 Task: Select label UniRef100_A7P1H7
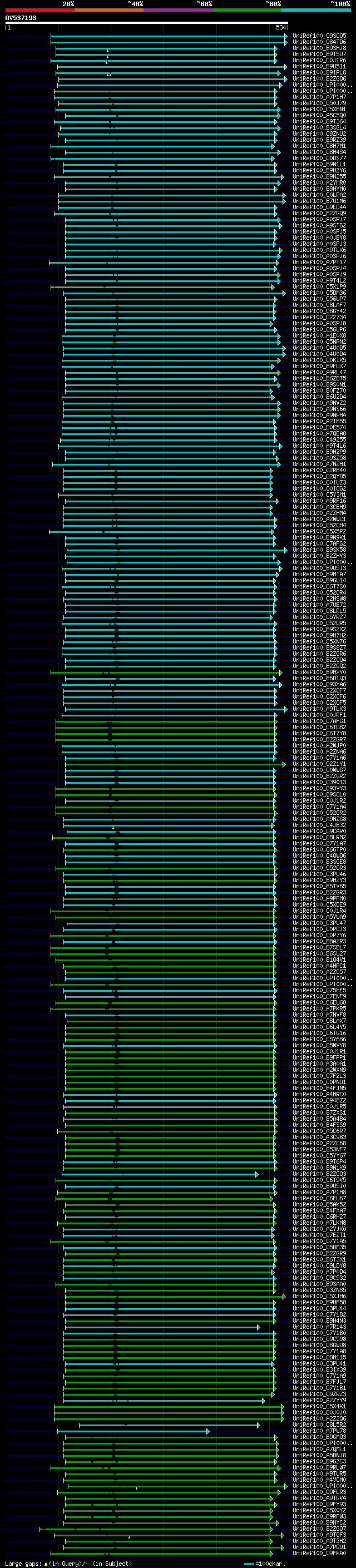pyautogui.click(x=319, y=97)
